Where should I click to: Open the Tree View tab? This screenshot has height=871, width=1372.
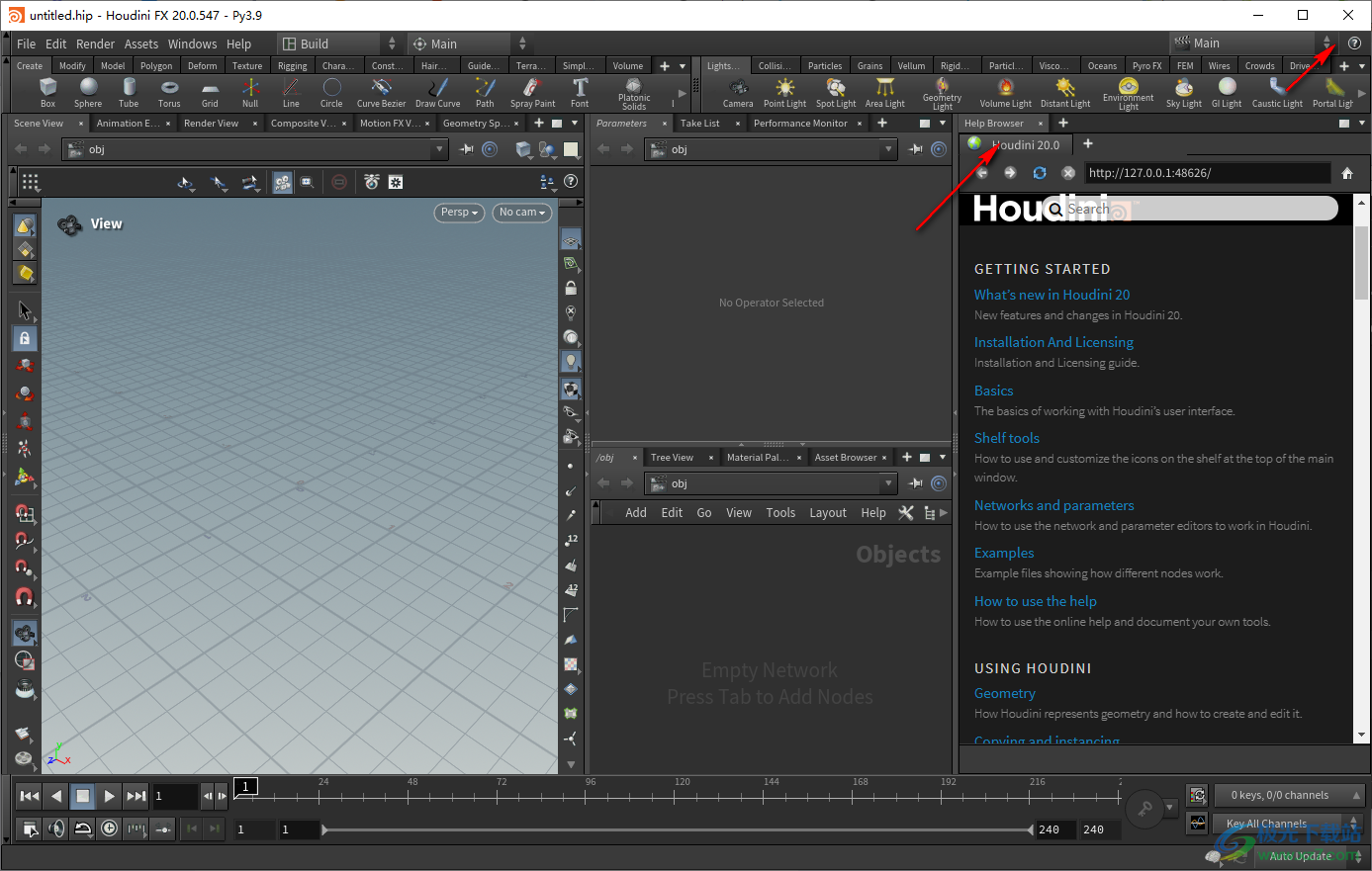click(x=672, y=458)
